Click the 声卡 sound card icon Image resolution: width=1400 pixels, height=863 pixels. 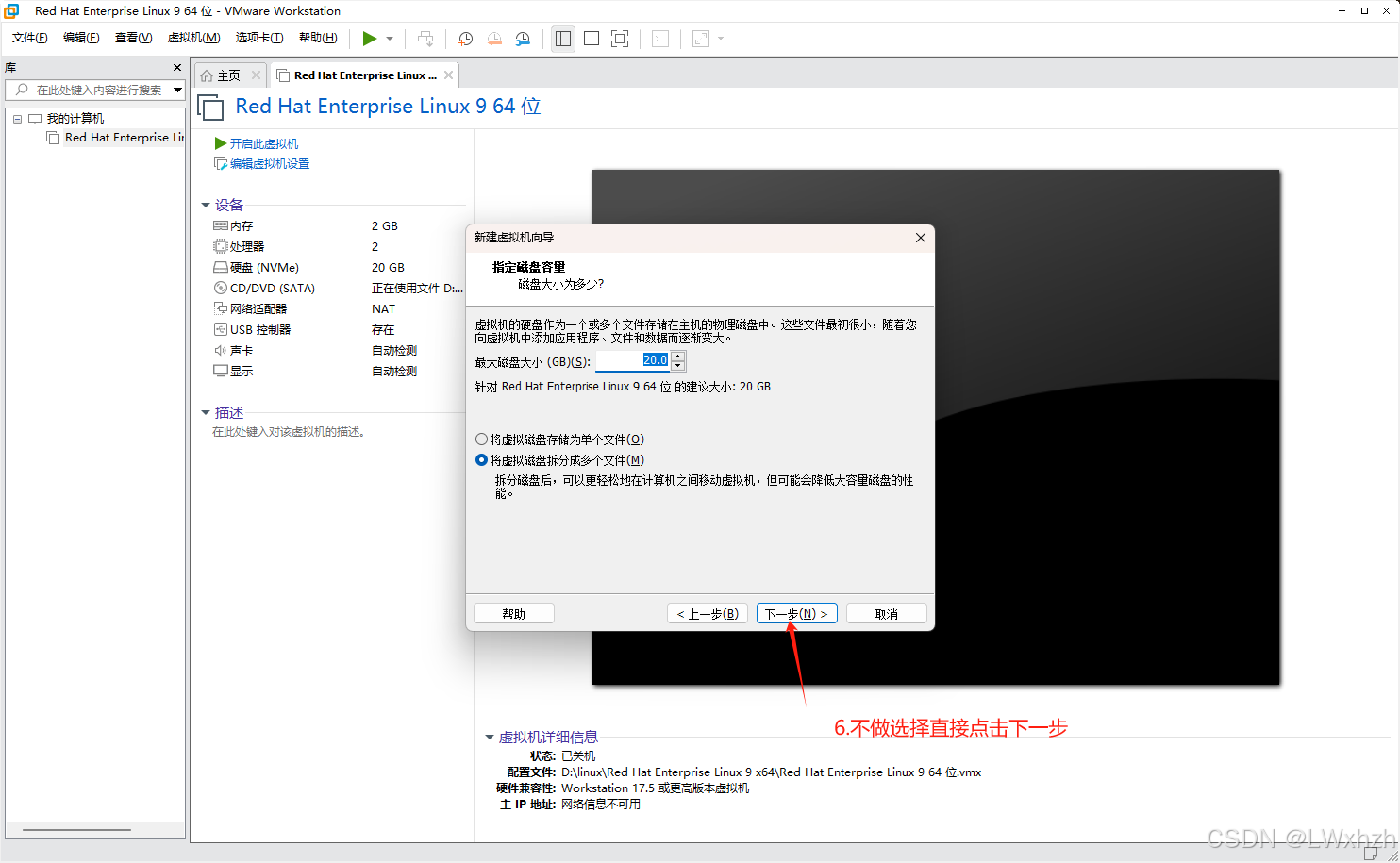[x=221, y=351]
